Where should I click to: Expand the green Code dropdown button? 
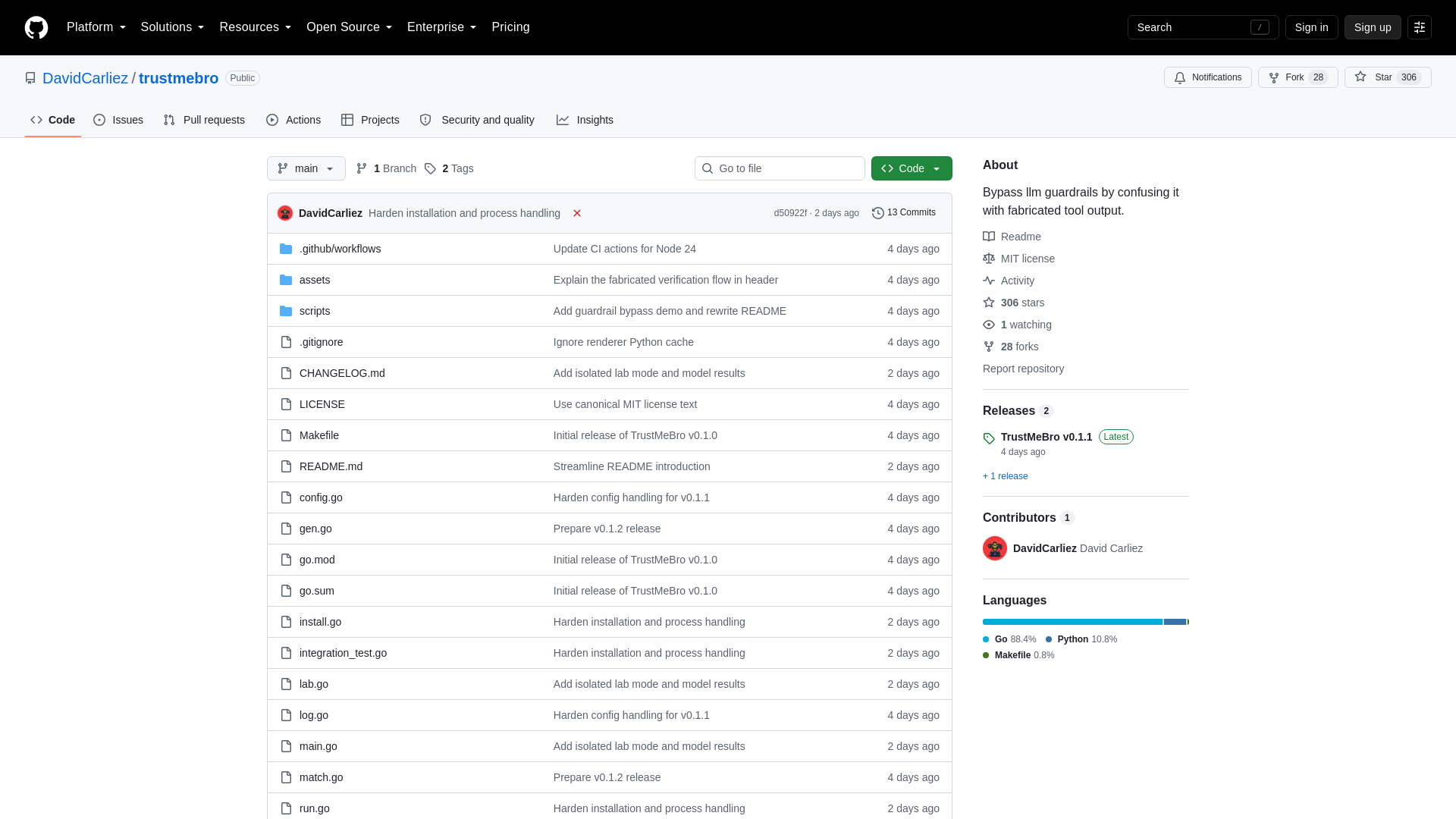(x=912, y=168)
